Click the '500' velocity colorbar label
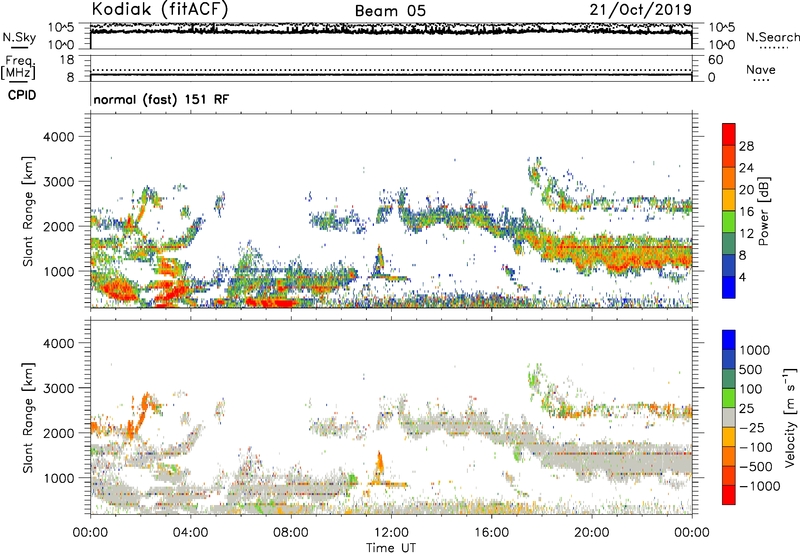Image resolution: width=800 pixels, height=554 pixels. (751, 370)
